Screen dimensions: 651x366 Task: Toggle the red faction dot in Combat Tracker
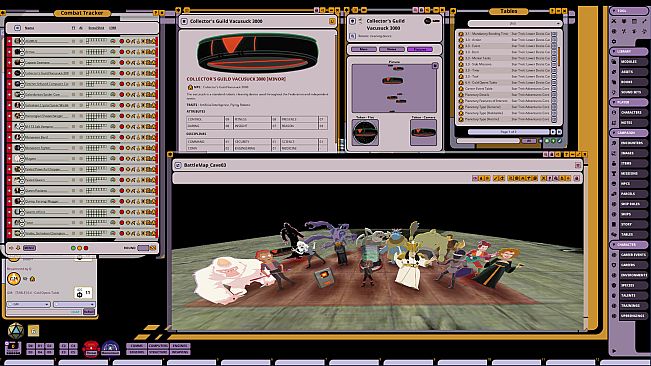coord(86,248)
